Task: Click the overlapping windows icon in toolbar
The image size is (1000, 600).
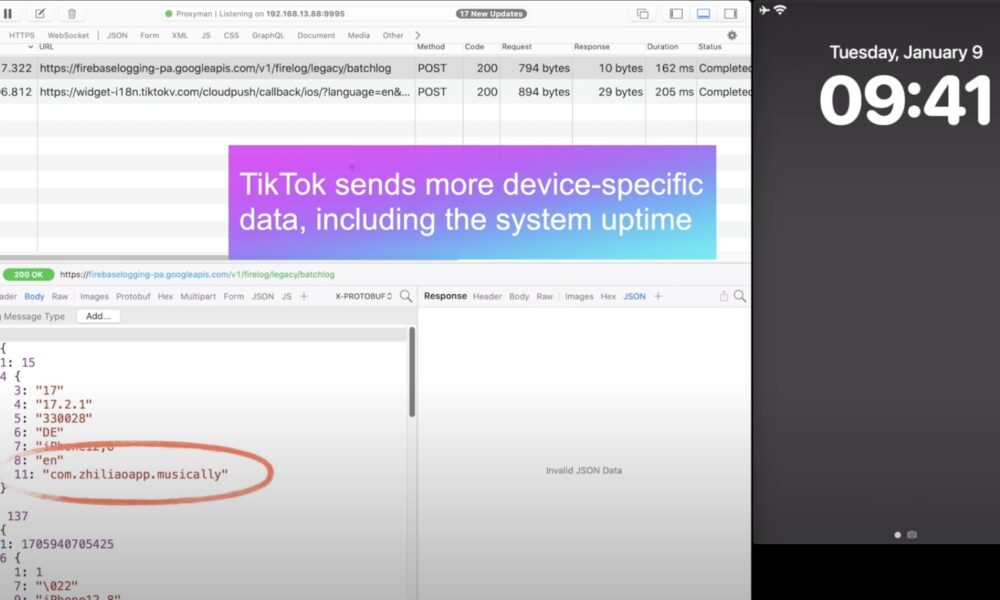Action: pos(643,13)
